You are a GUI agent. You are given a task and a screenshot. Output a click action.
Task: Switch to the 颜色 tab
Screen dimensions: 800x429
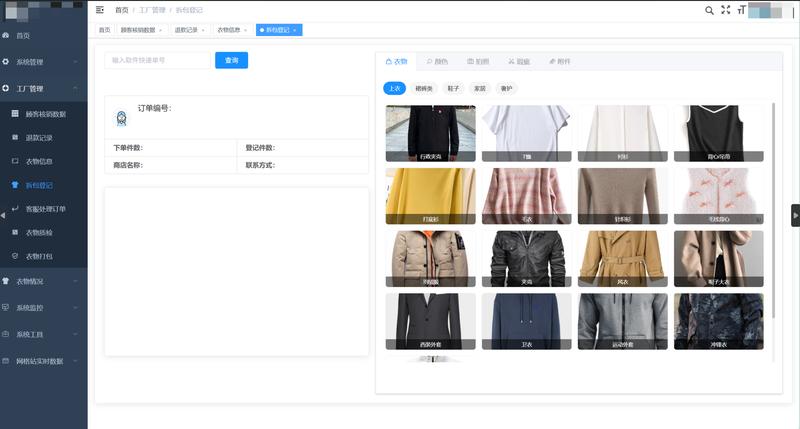click(438, 61)
